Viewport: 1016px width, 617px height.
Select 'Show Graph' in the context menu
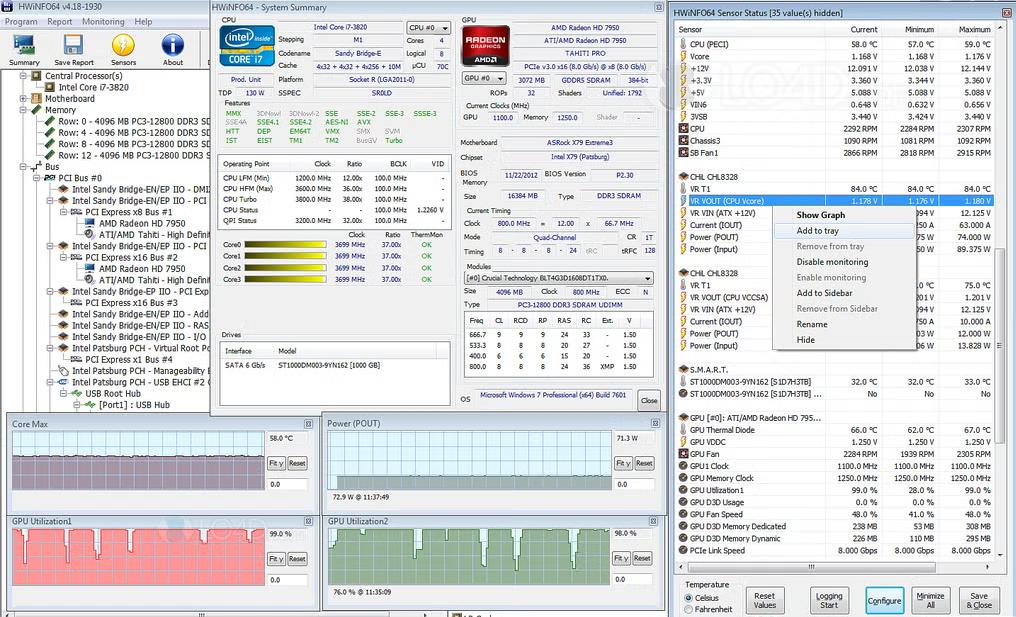(820, 215)
